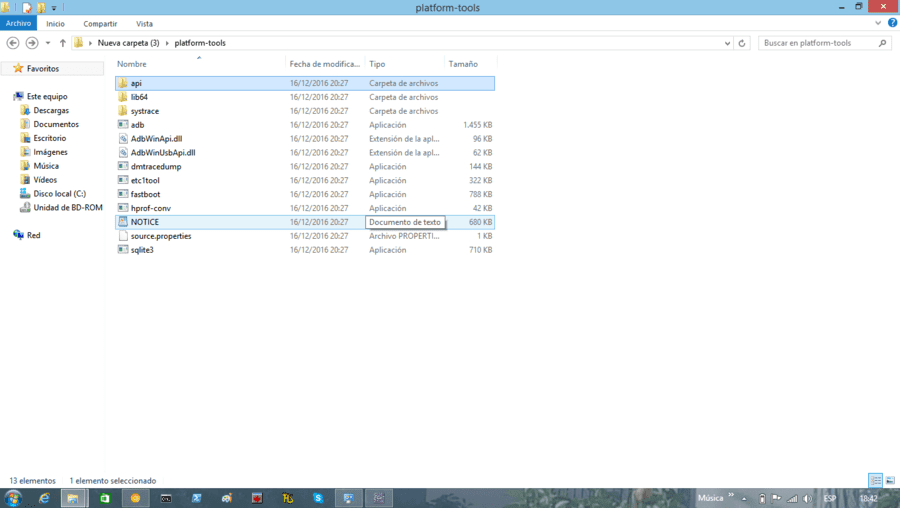Click platform-tools in the breadcrumb path
Screen dimensions: 900x508
(x=200, y=43)
